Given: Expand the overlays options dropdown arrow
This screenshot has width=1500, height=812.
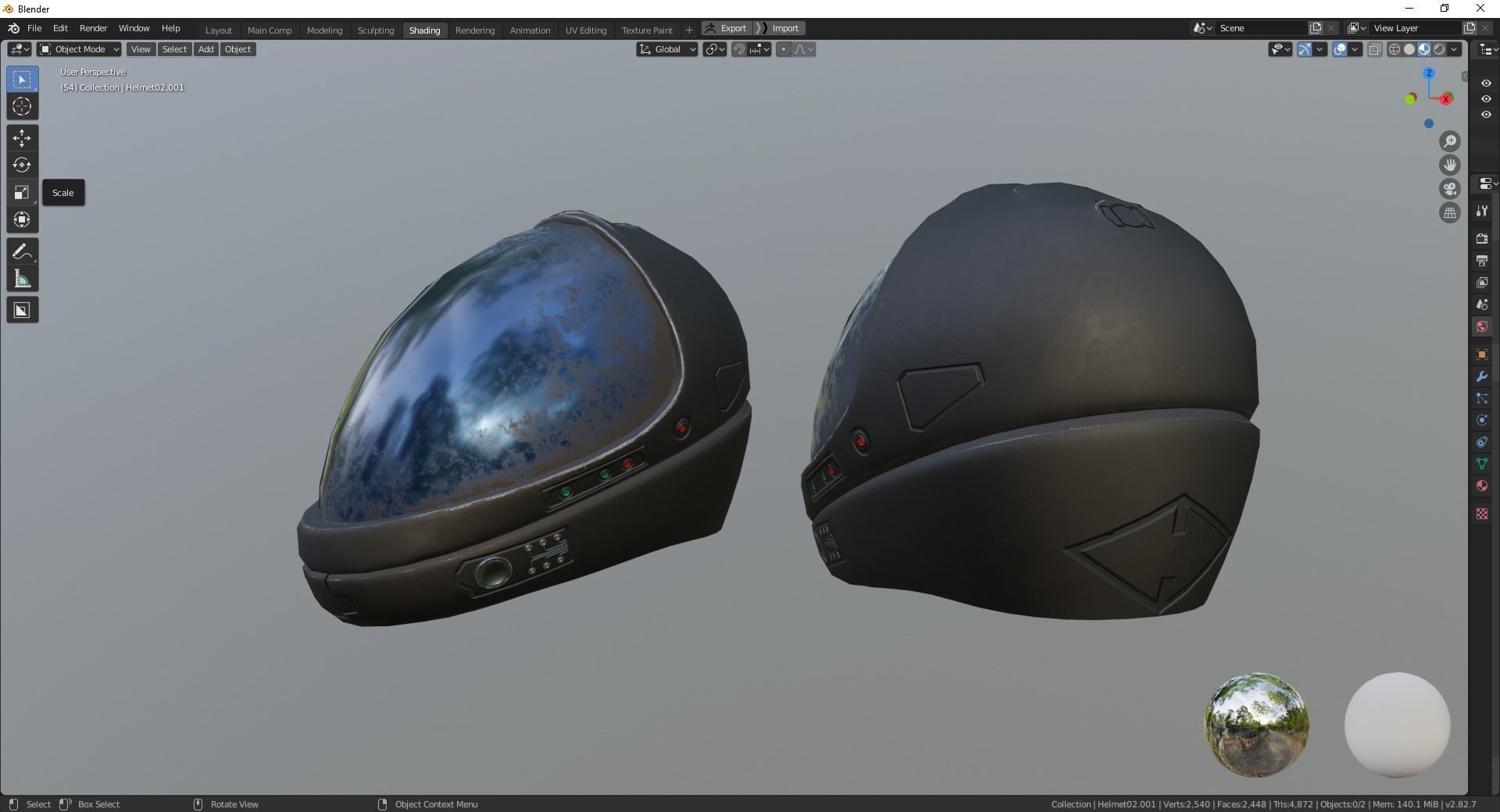Looking at the screenshot, I should pos(1355,49).
